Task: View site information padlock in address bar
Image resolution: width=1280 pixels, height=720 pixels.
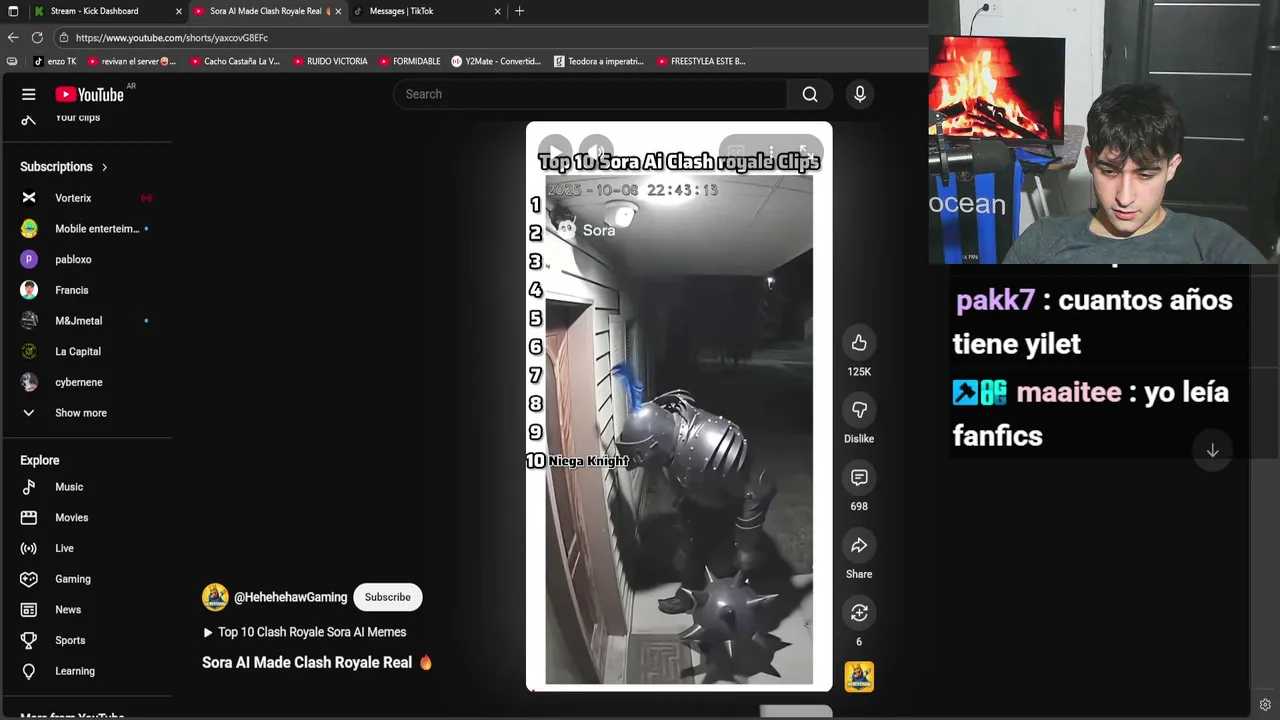Action: pos(64,37)
